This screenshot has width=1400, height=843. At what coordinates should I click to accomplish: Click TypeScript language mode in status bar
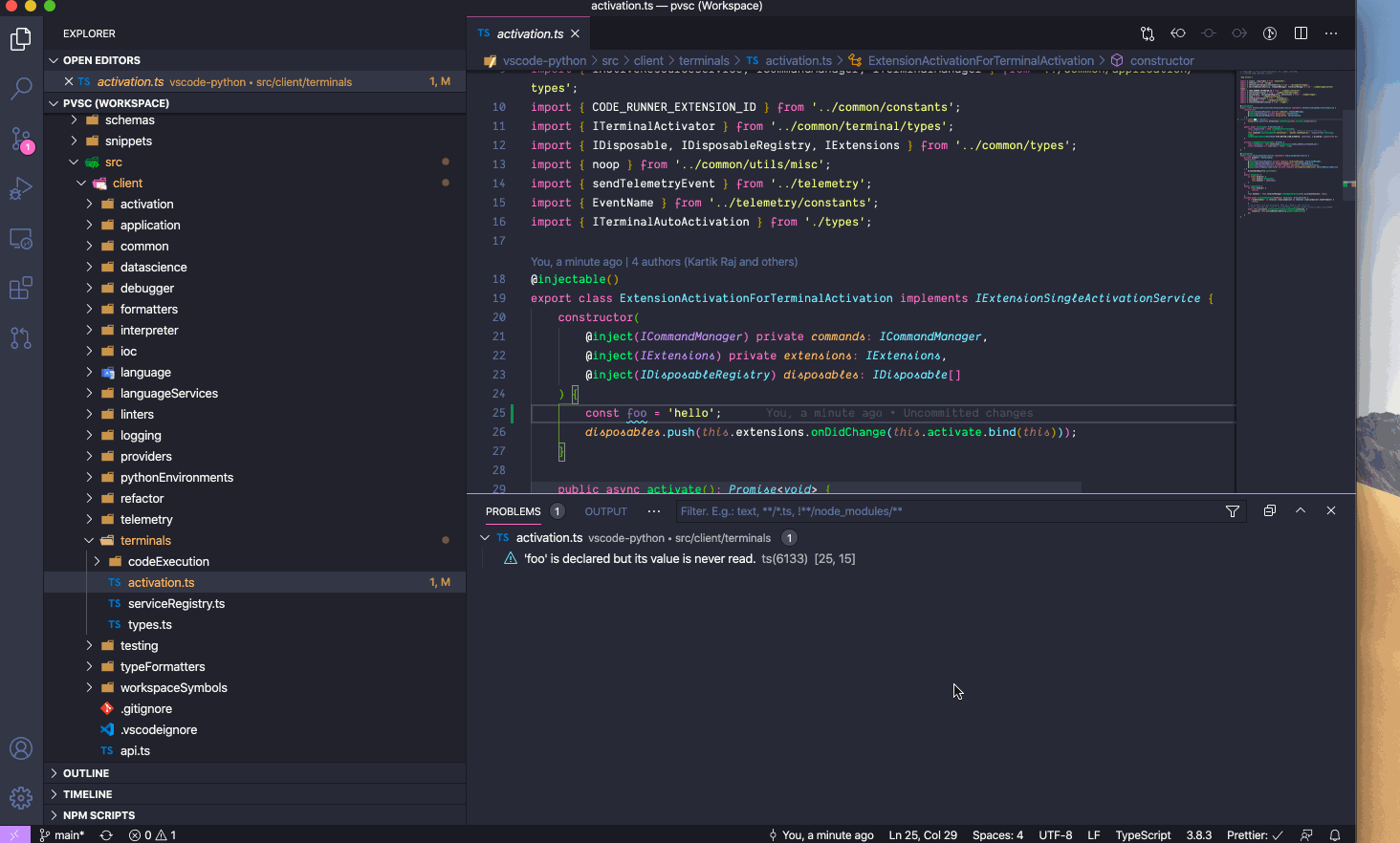[1143, 834]
